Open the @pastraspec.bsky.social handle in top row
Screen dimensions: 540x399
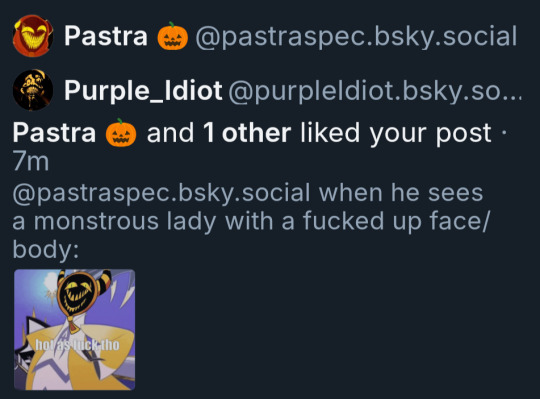click(x=356, y=36)
